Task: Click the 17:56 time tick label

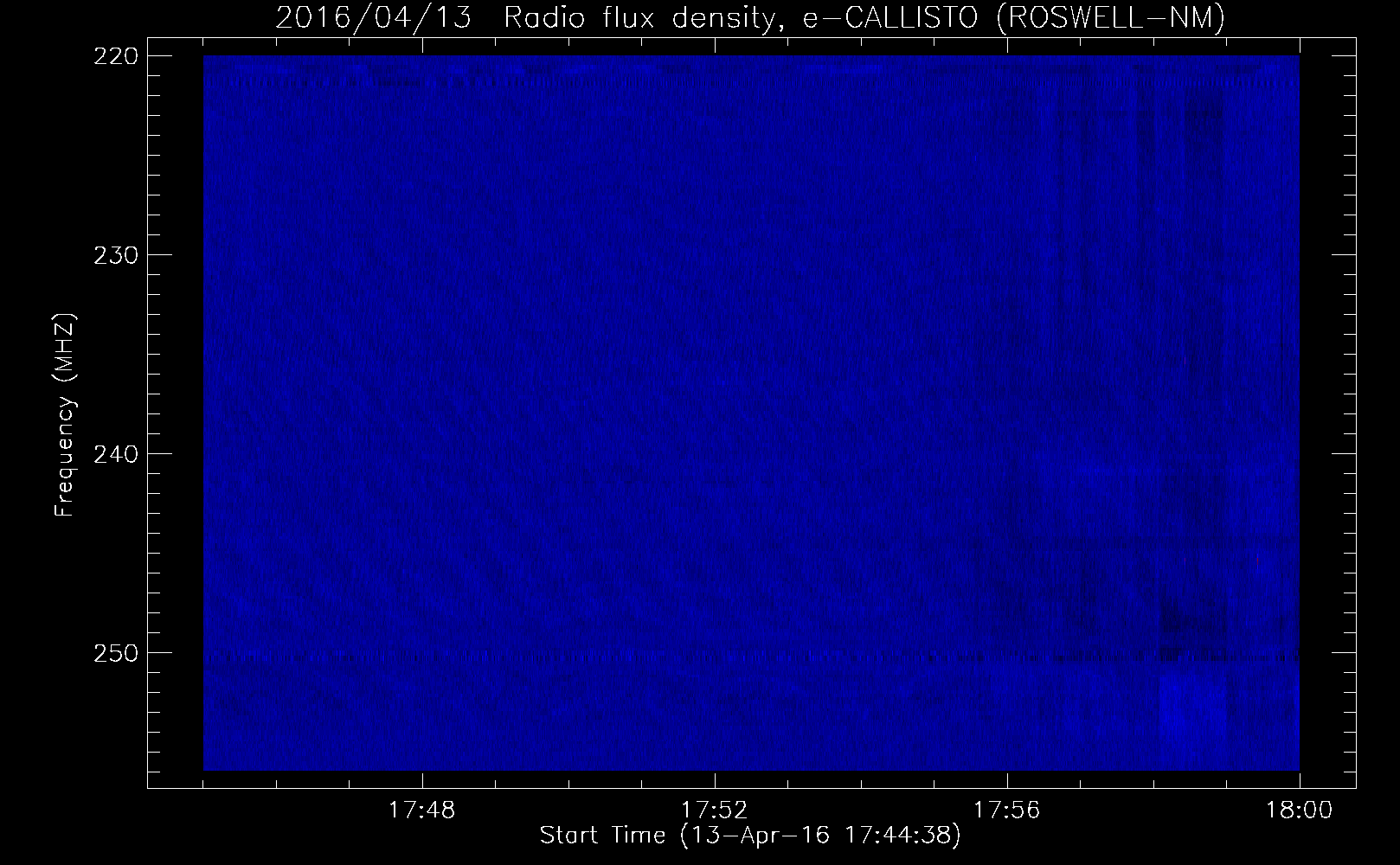Action: click(1007, 811)
